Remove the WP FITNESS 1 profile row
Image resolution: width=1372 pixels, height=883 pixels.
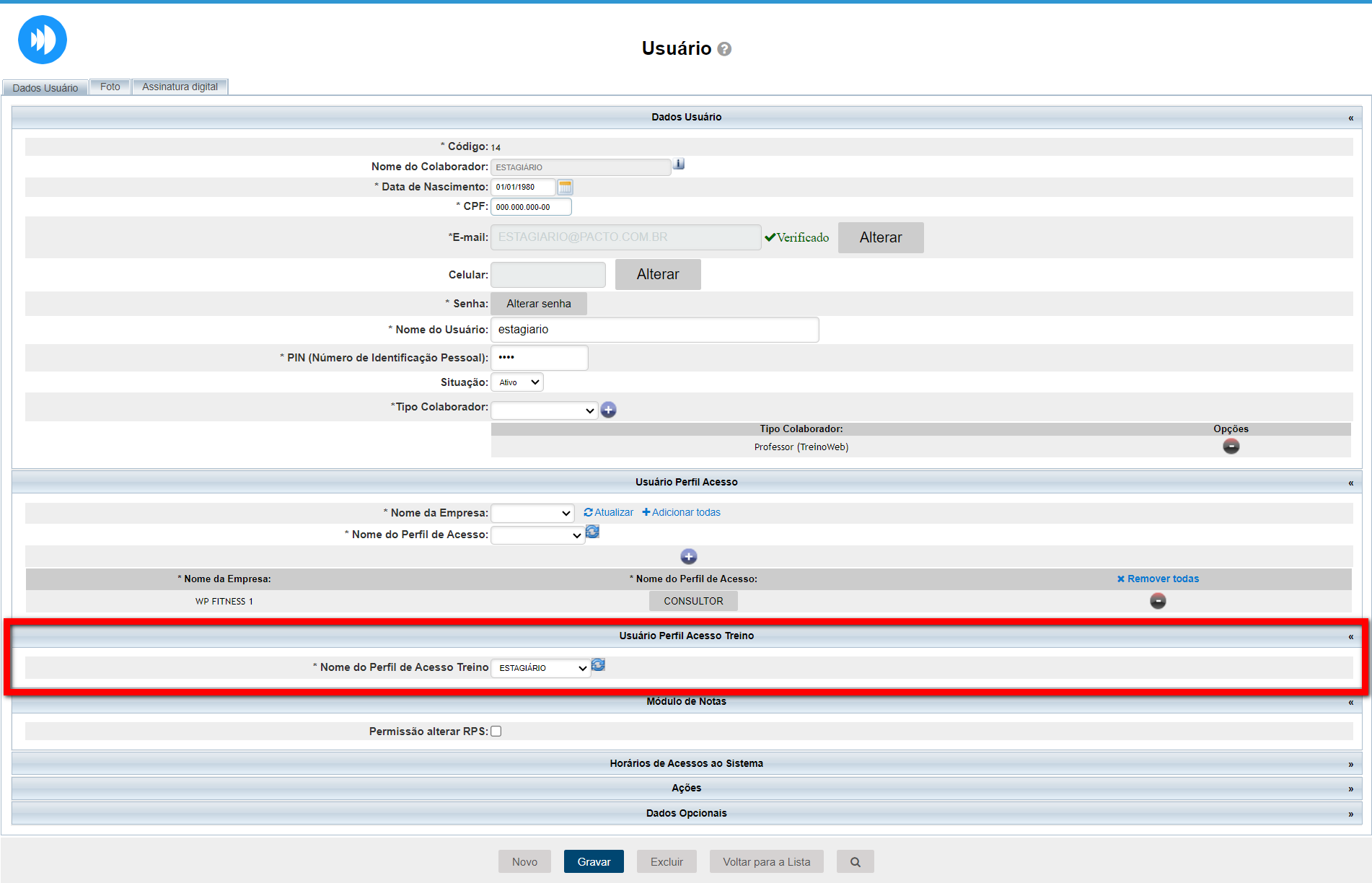(1158, 601)
